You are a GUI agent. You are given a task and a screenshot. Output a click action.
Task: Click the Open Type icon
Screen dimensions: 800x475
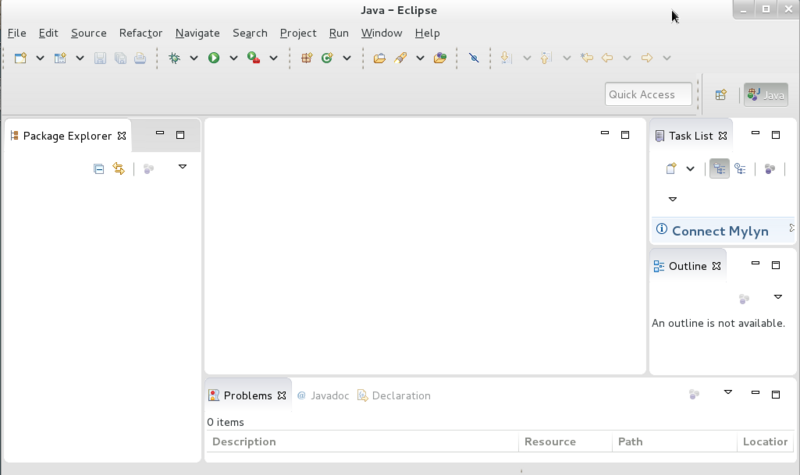click(380, 58)
